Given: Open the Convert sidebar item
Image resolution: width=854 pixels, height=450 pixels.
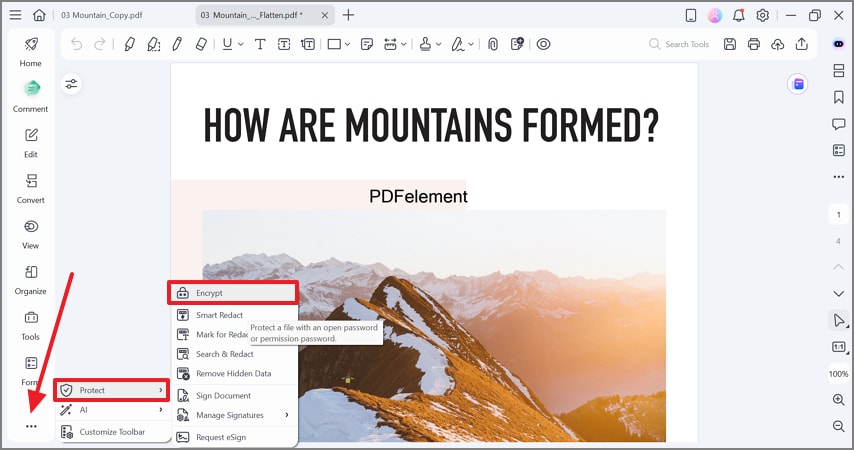Looking at the screenshot, I should tap(30, 188).
